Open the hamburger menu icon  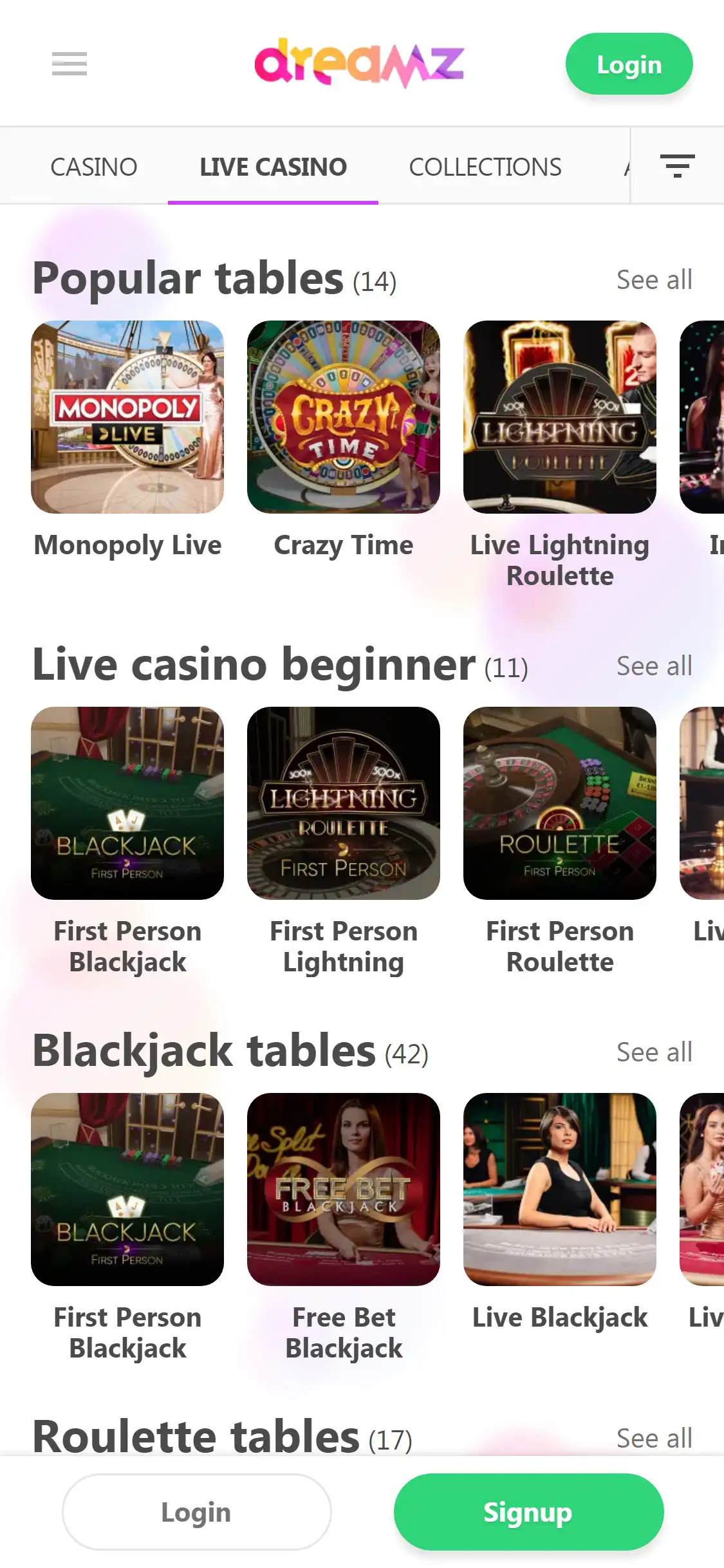70,64
